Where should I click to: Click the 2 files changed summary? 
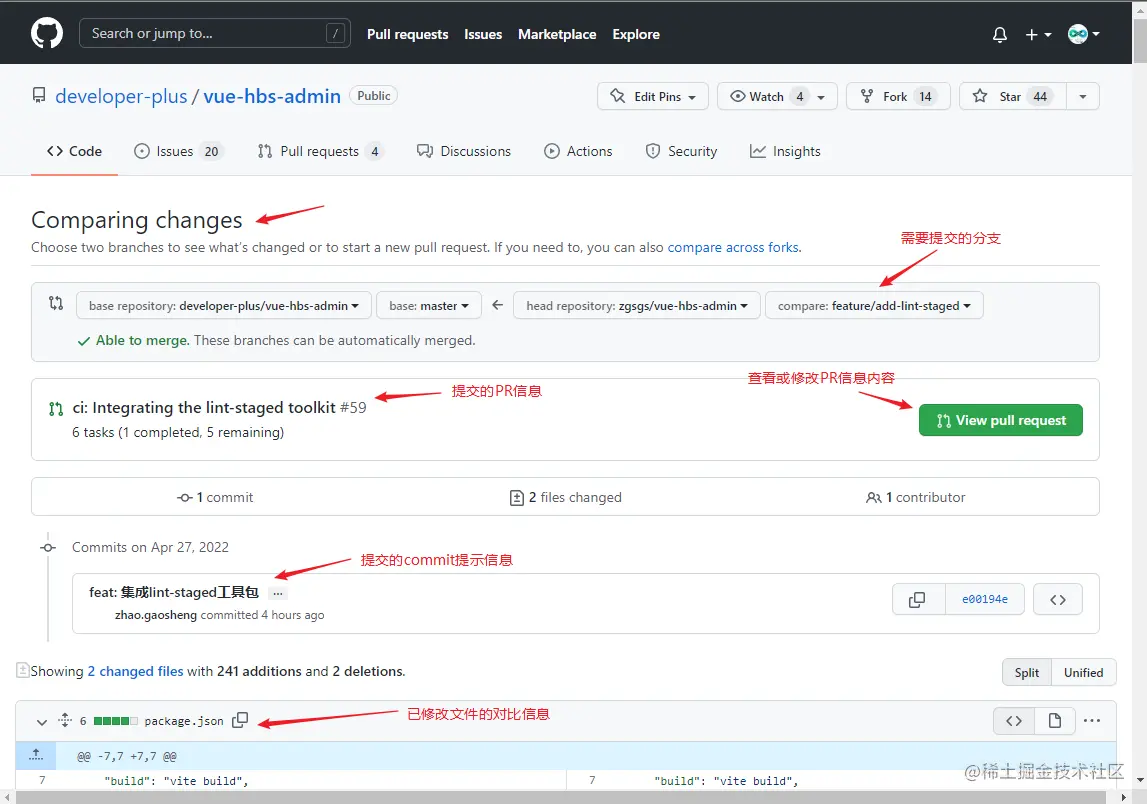pos(565,497)
